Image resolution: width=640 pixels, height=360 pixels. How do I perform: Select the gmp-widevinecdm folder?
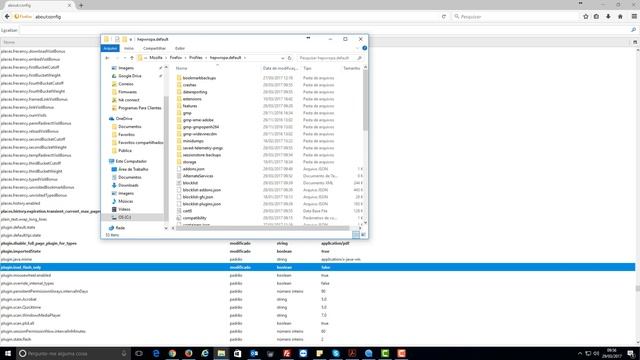(x=200, y=134)
